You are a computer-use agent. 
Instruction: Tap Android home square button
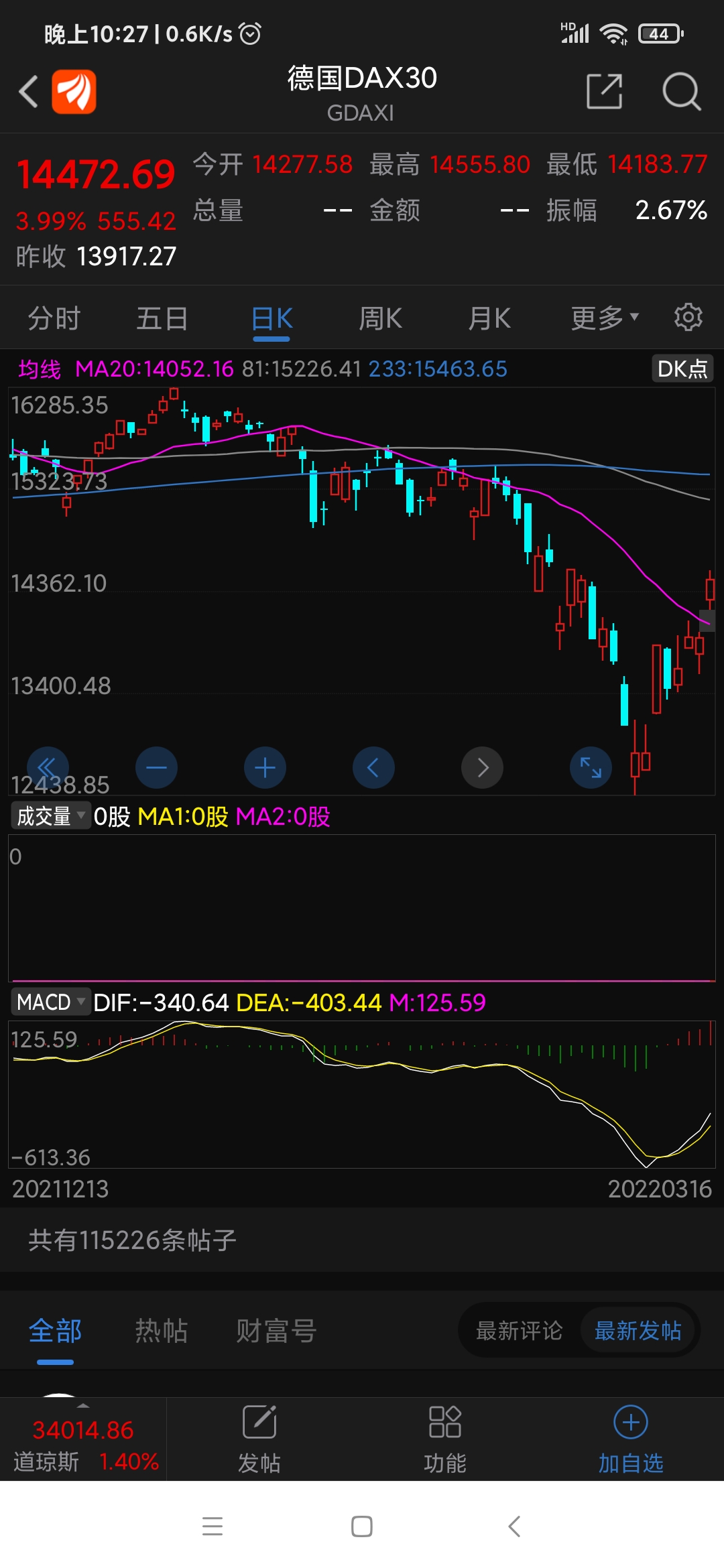click(x=362, y=1526)
